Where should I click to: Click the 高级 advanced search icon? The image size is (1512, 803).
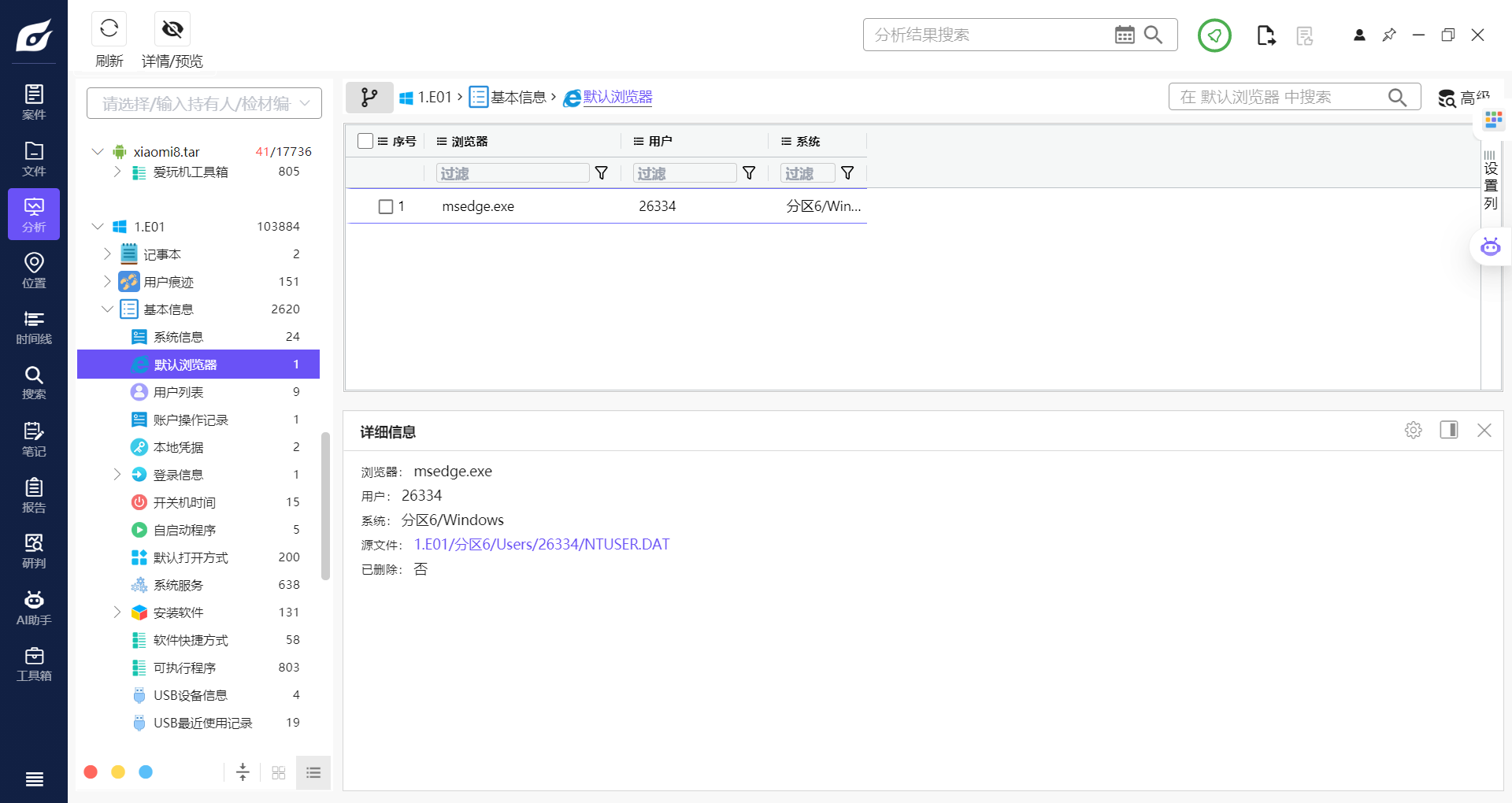point(1463,98)
